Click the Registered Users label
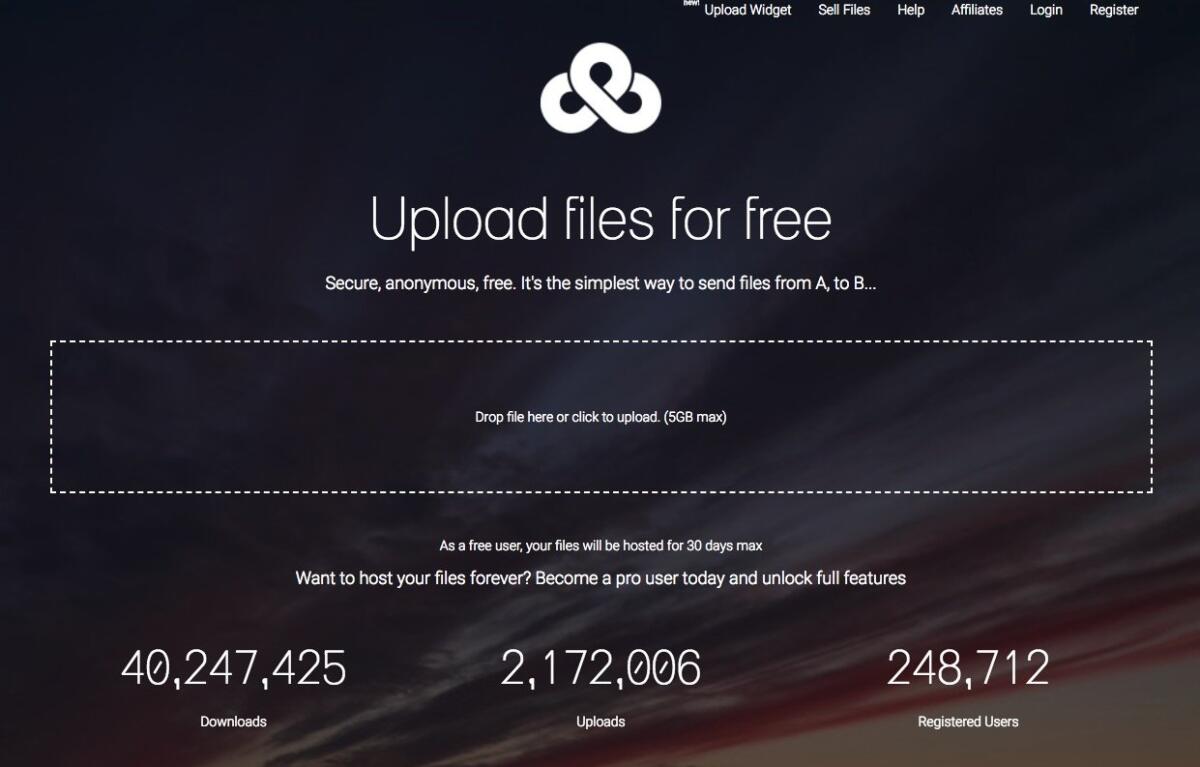 point(969,720)
